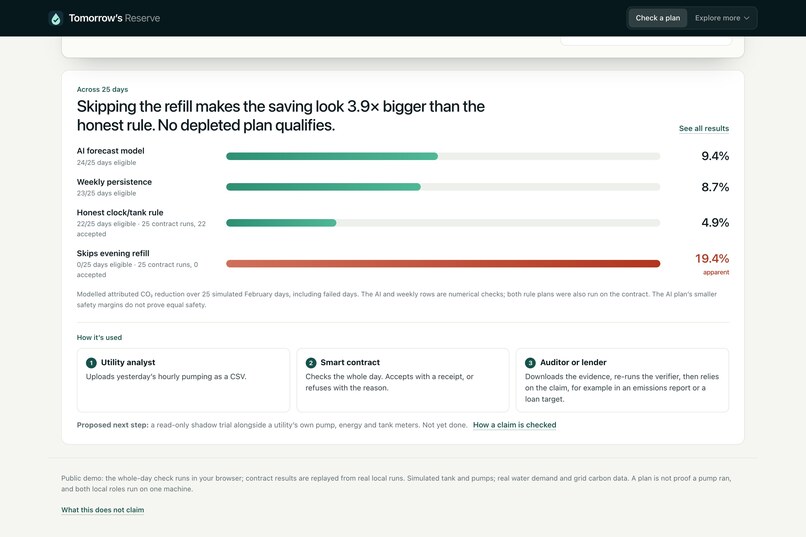Select the Utility analyst card
Viewport: 806px width, 537px height.
pyautogui.click(x=184, y=380)
